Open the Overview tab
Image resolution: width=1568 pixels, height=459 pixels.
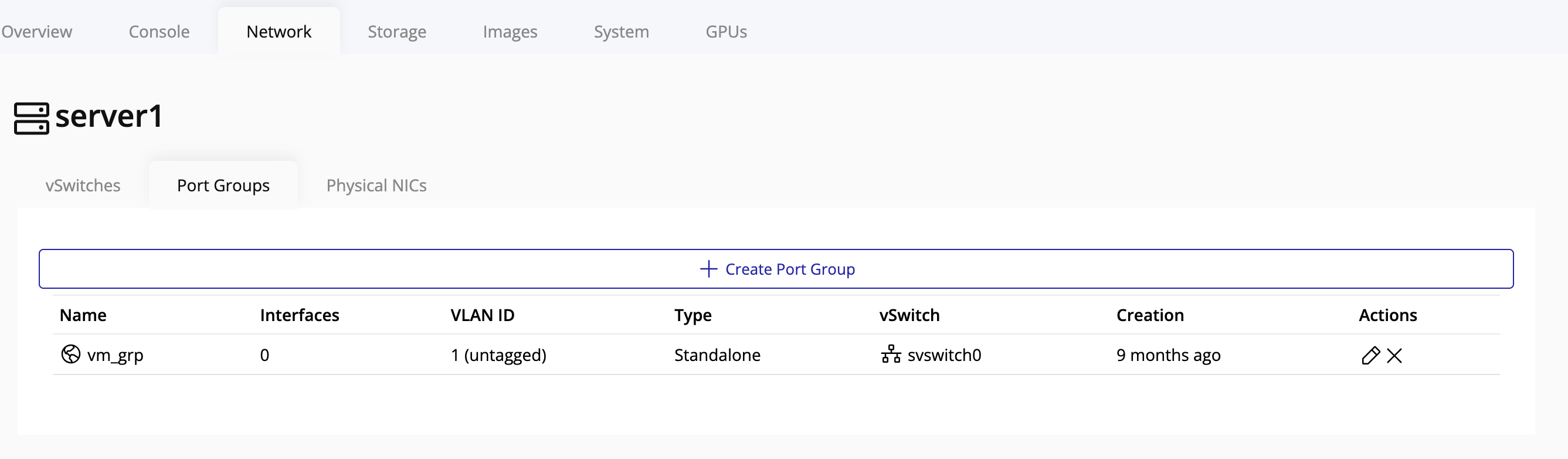click(36, 31)
